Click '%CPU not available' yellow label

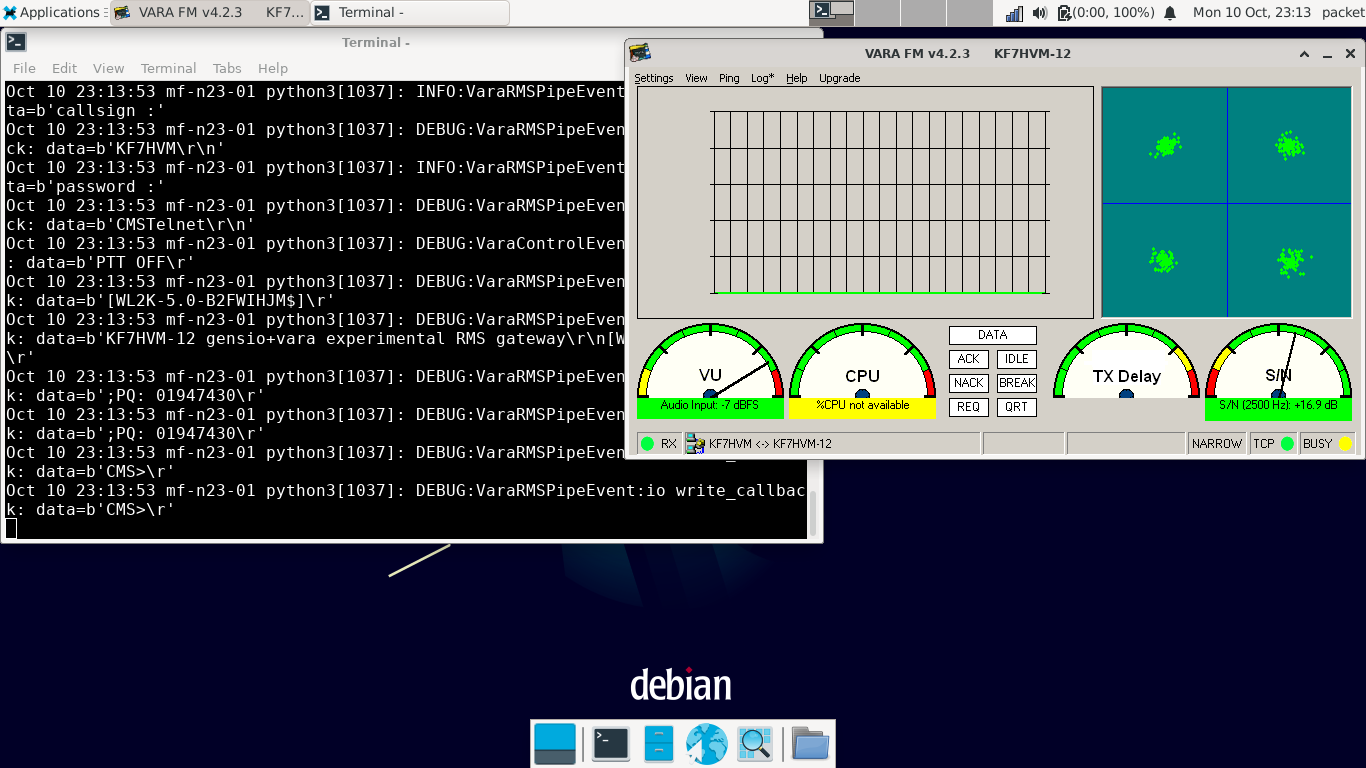862,406
